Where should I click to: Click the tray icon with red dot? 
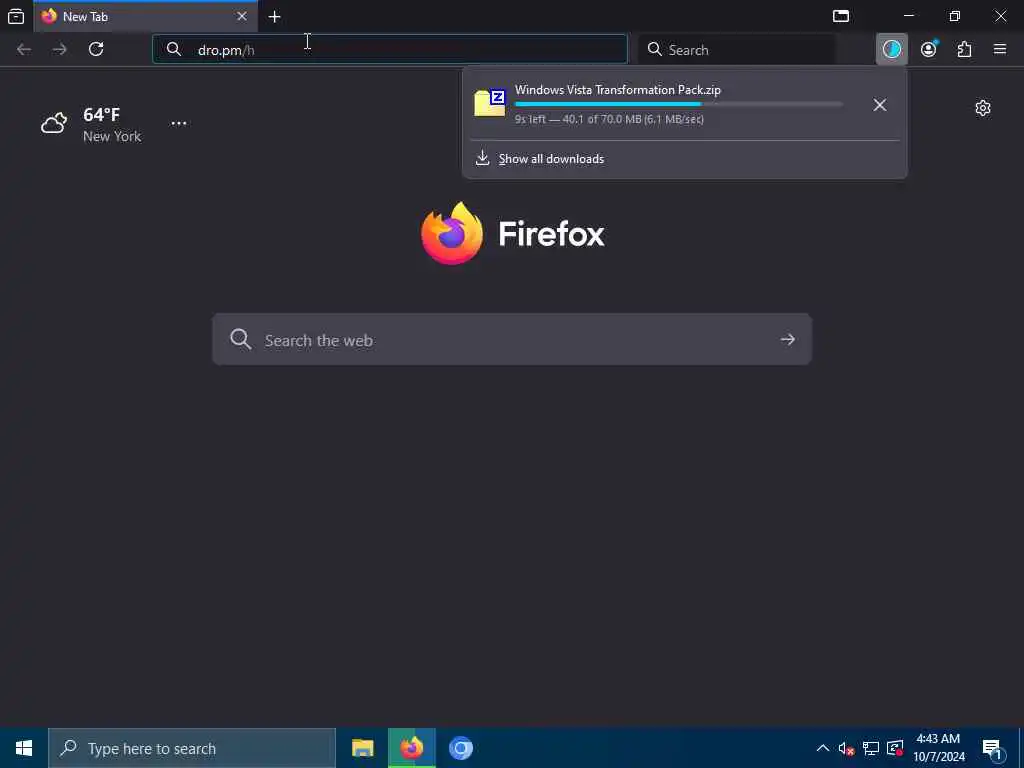click(895, 748)
